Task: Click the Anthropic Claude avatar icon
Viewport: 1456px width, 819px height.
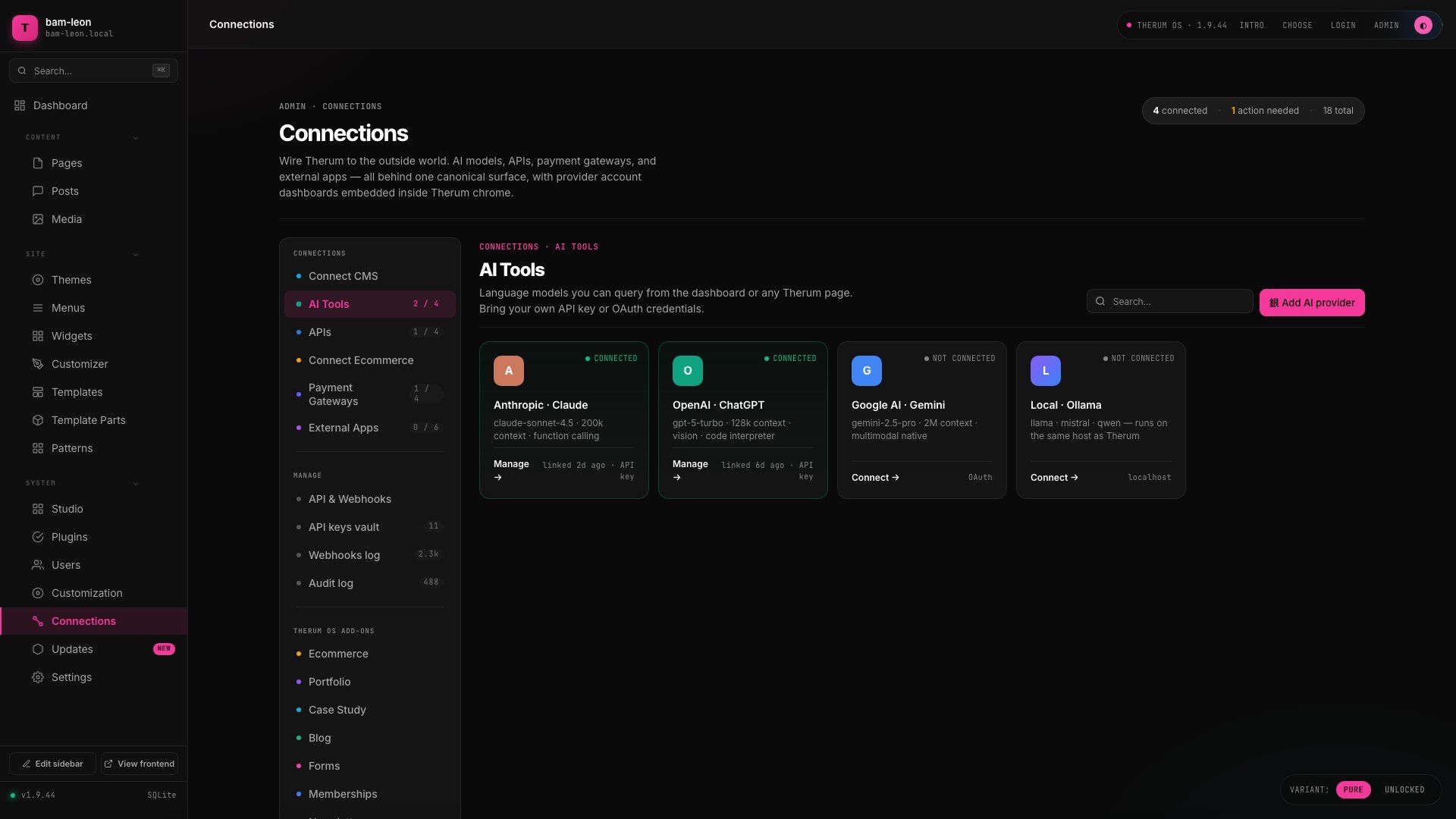Action: click(509, 371)
